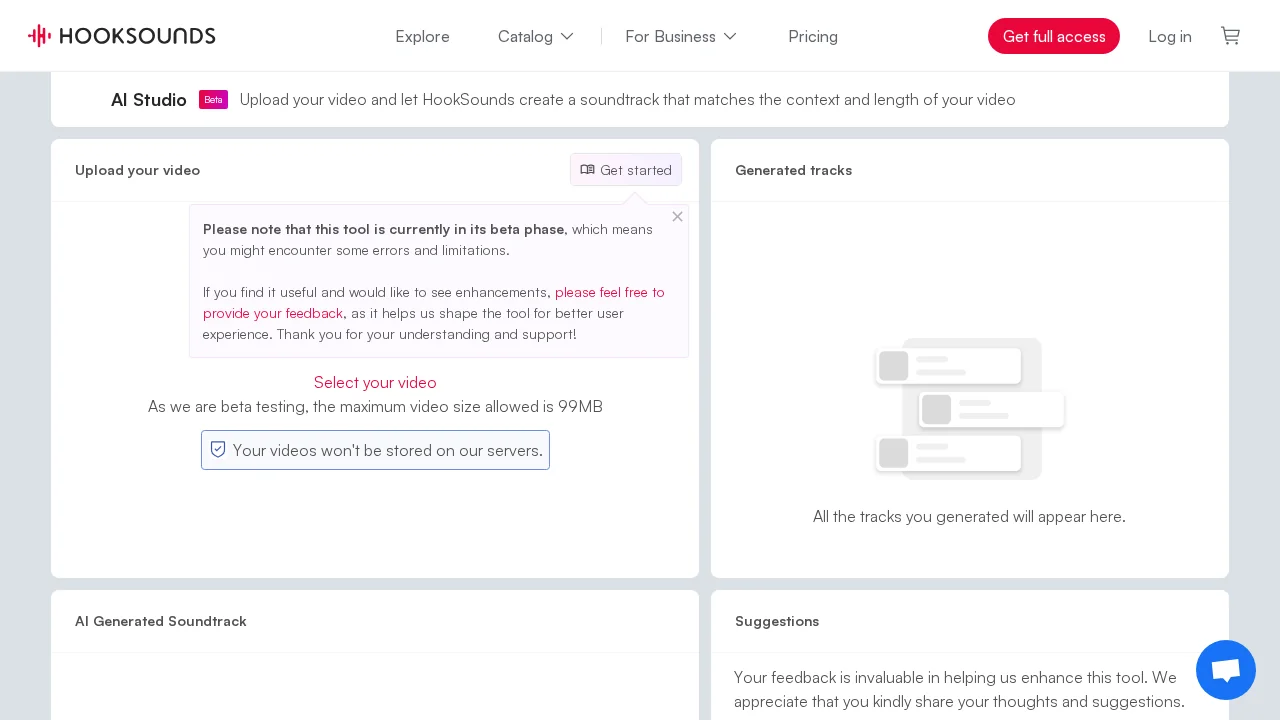
Task: Click the videos won't be stored notice
Action: 387,450
